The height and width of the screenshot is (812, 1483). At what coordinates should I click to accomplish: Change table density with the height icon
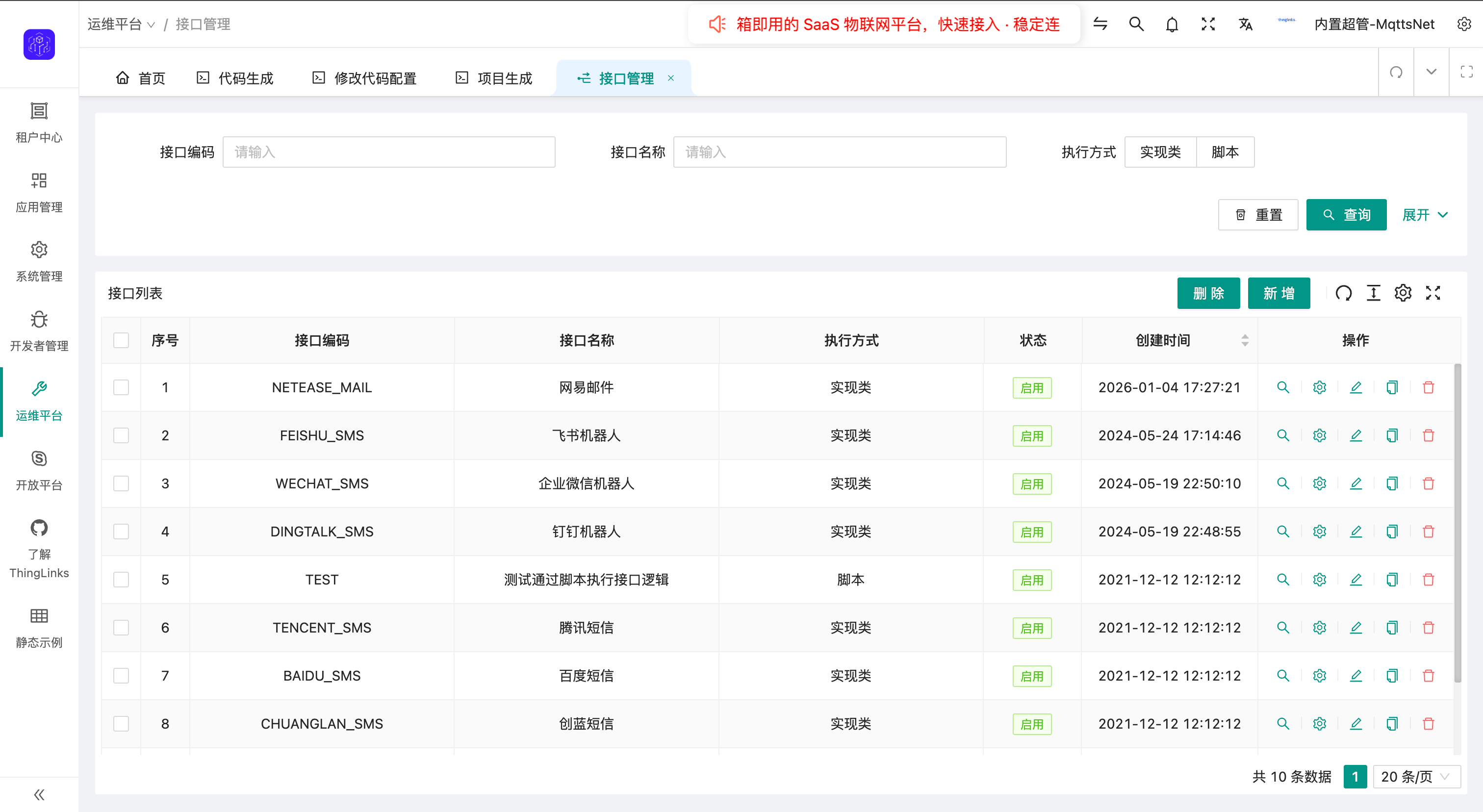click(1374, 293)
